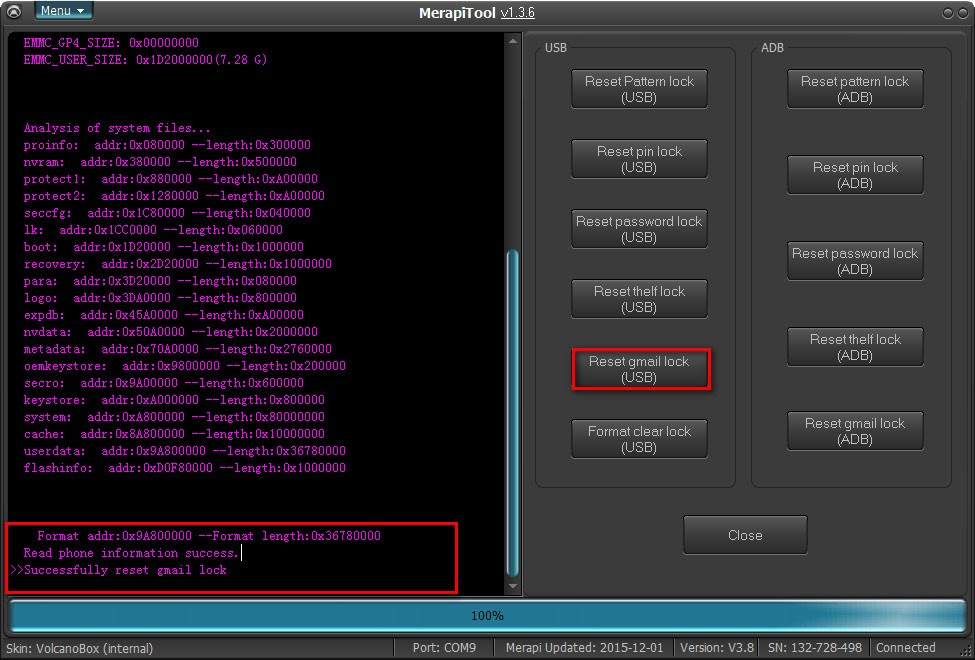Image resolution: width=975 pixels, height=660 pixels.
Task: Click 'Analysis of system files...' log line
Action: click(117, 128)
